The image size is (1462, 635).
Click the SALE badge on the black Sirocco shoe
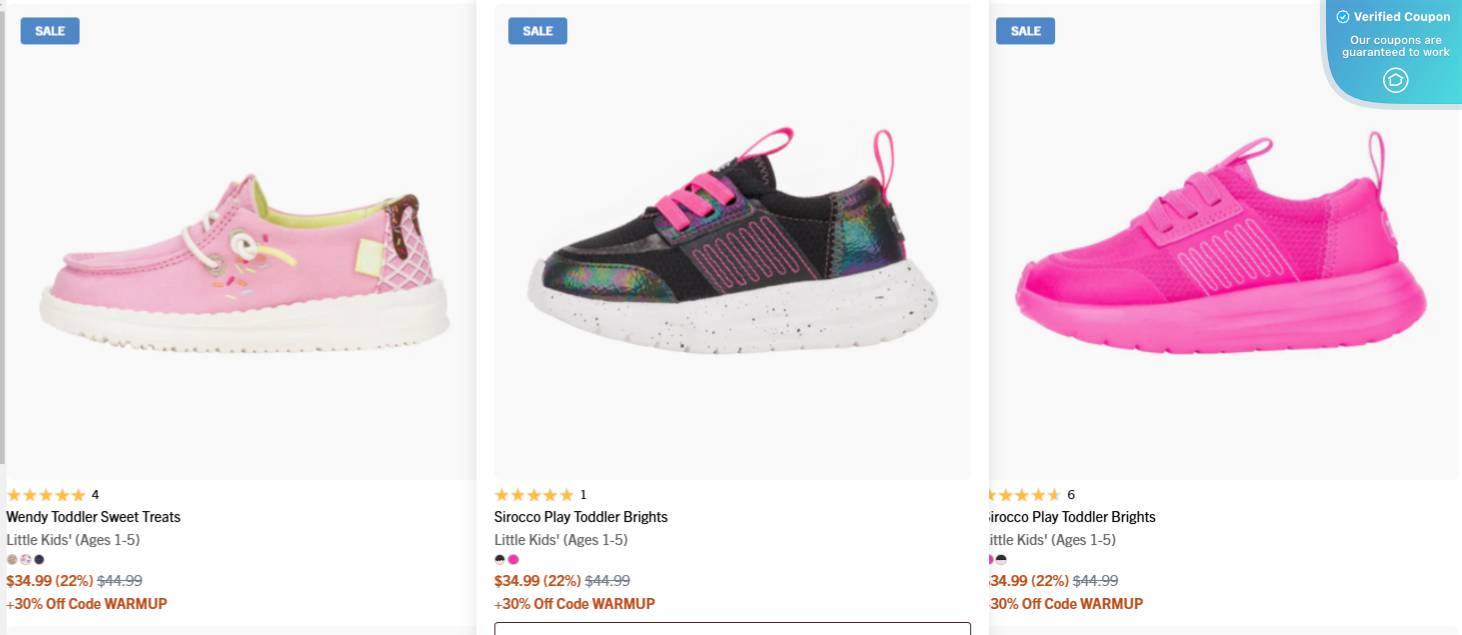click(x=537, y=31)
